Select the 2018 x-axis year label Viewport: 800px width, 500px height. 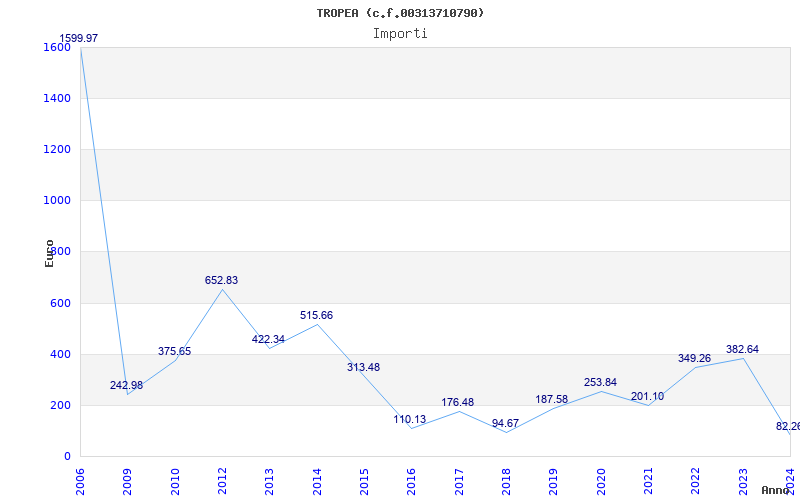pyautogui.click(x=506, y=479)
